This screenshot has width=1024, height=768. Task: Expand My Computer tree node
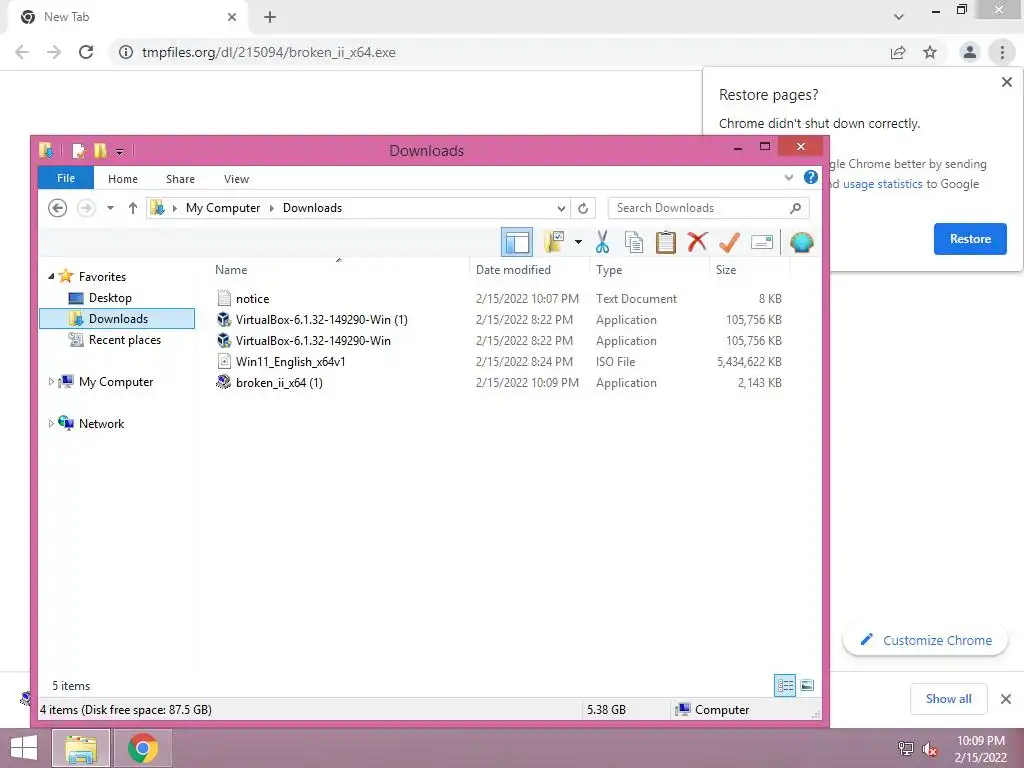pyautogui.click(x=51, y=381)
